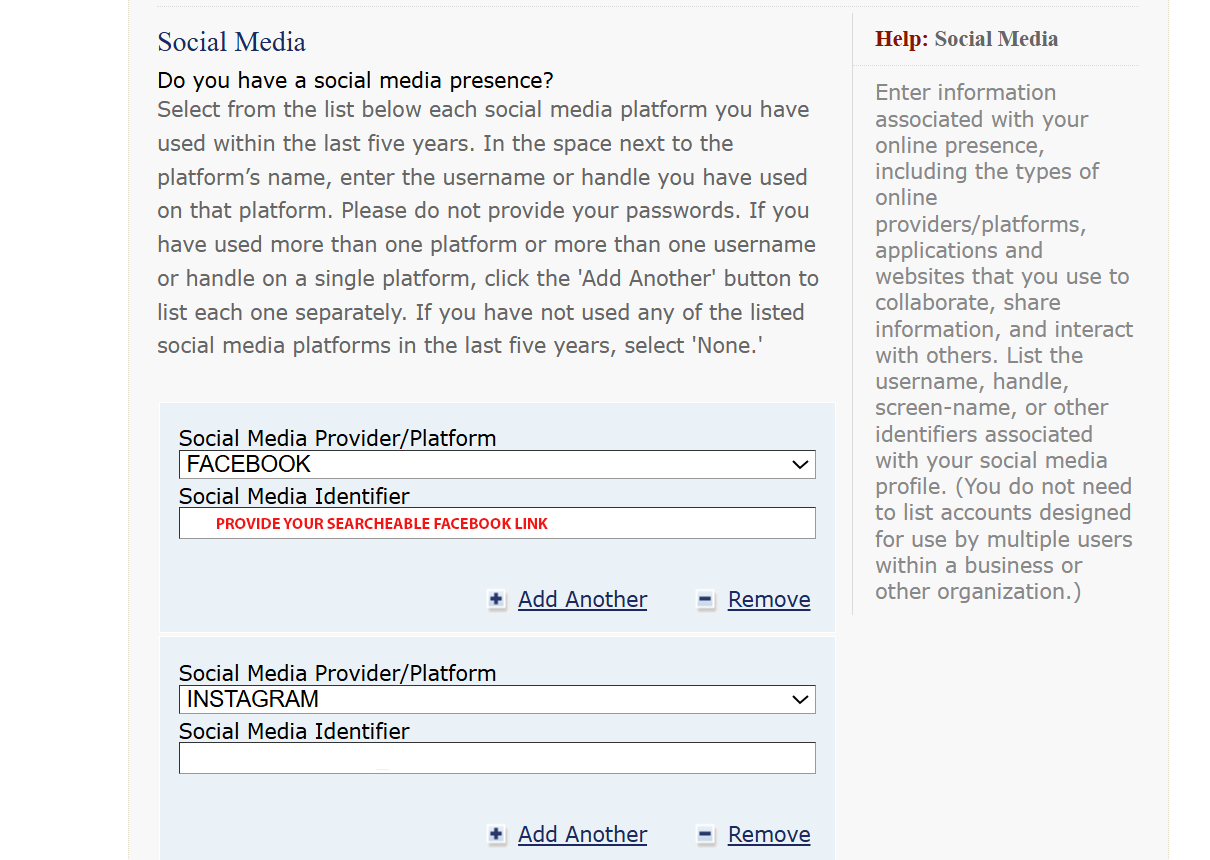Click the 'Help: Social Media' heading
This screenshot has width=1210, height=860.
click(x=966, y=39)
